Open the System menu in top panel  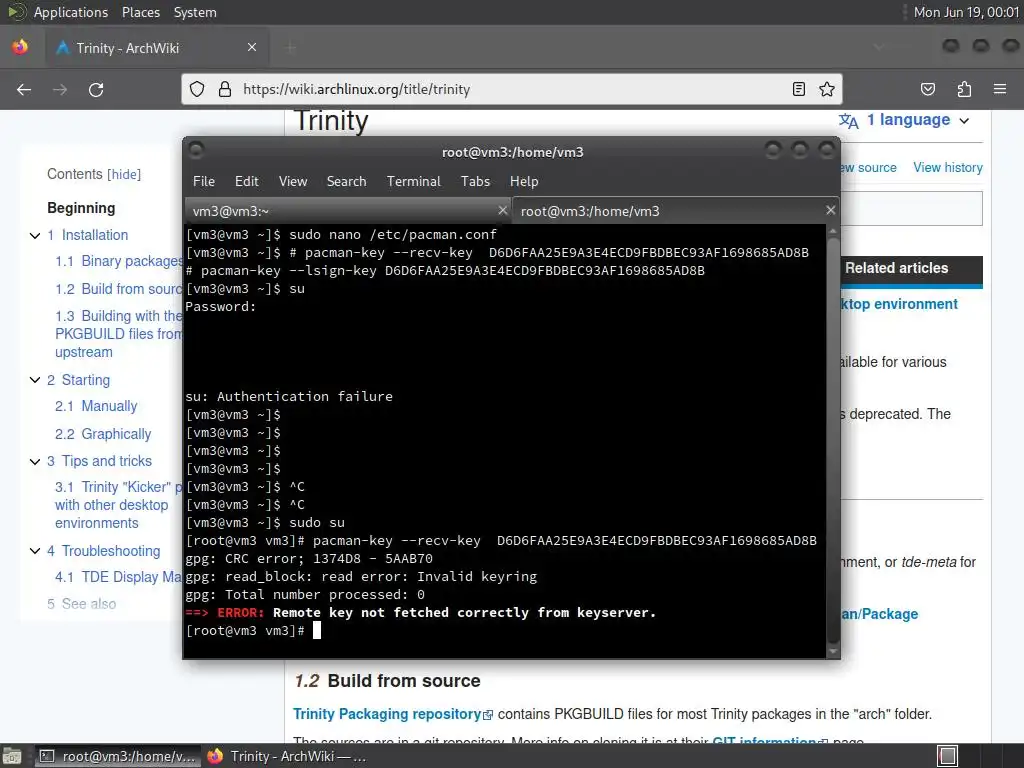195,12
